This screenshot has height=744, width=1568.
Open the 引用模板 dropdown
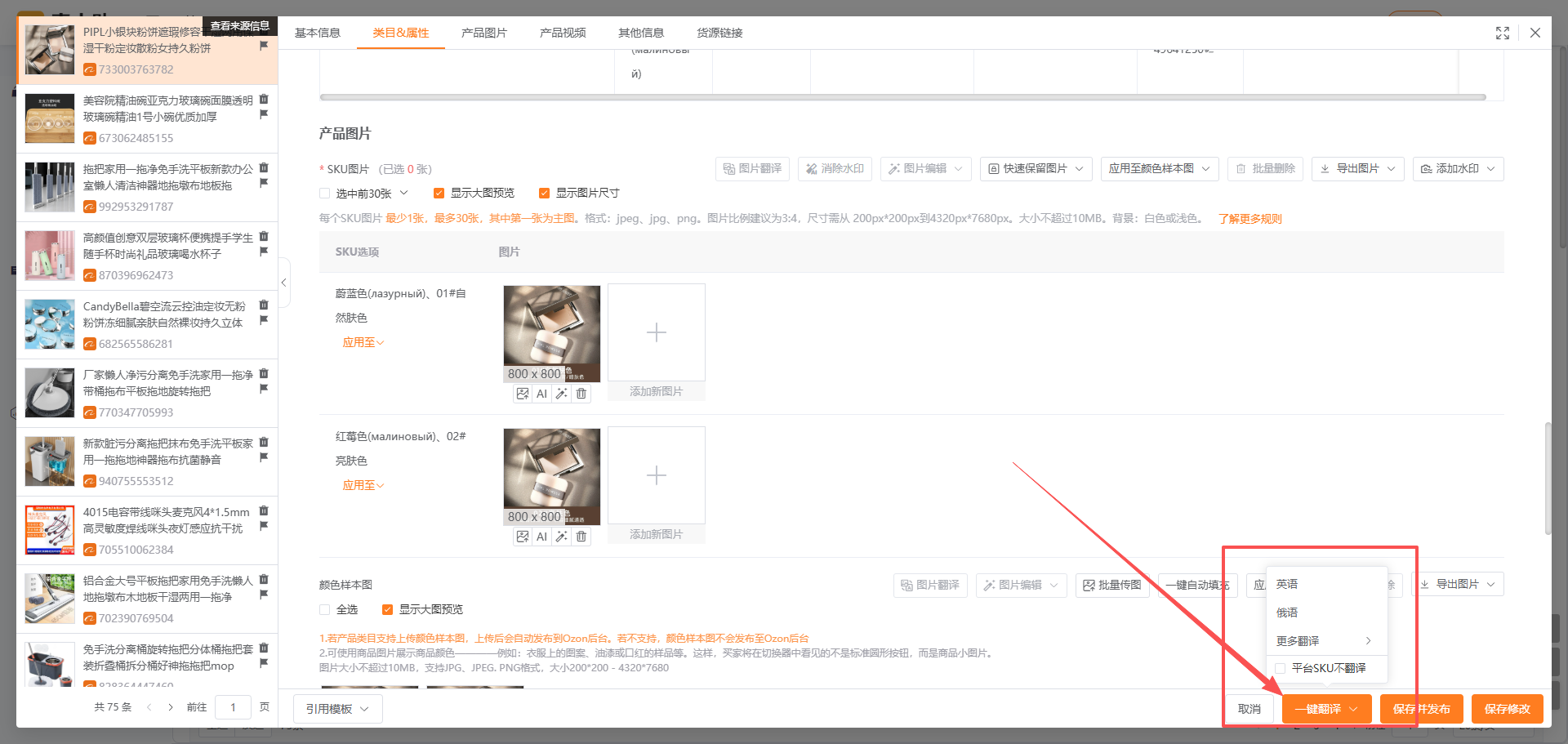point(338,709)
